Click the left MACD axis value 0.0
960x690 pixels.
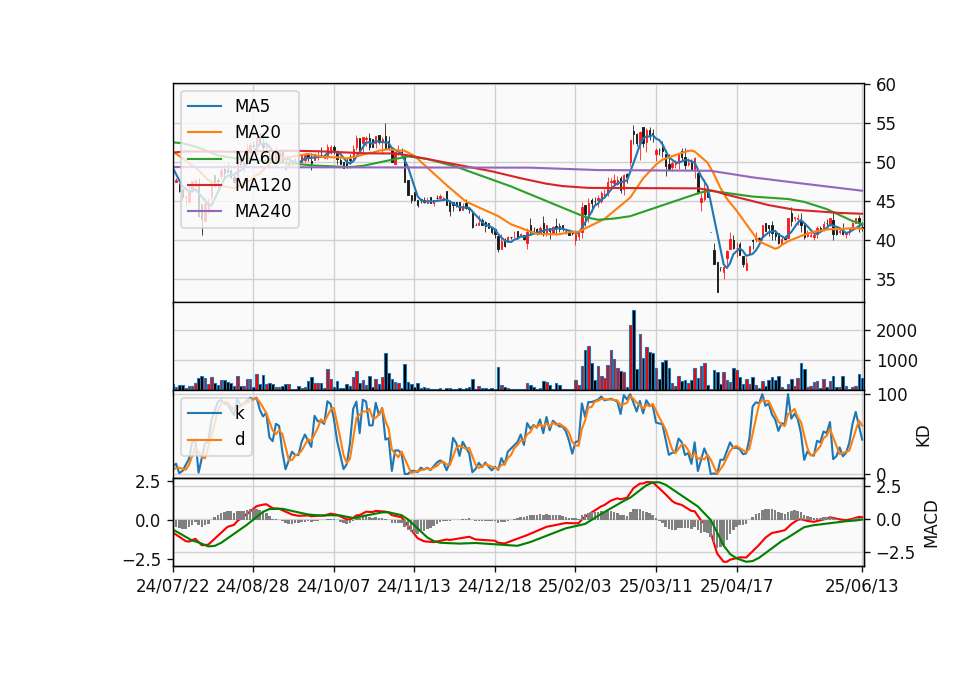pyautogui.click(x=148, y=521)
